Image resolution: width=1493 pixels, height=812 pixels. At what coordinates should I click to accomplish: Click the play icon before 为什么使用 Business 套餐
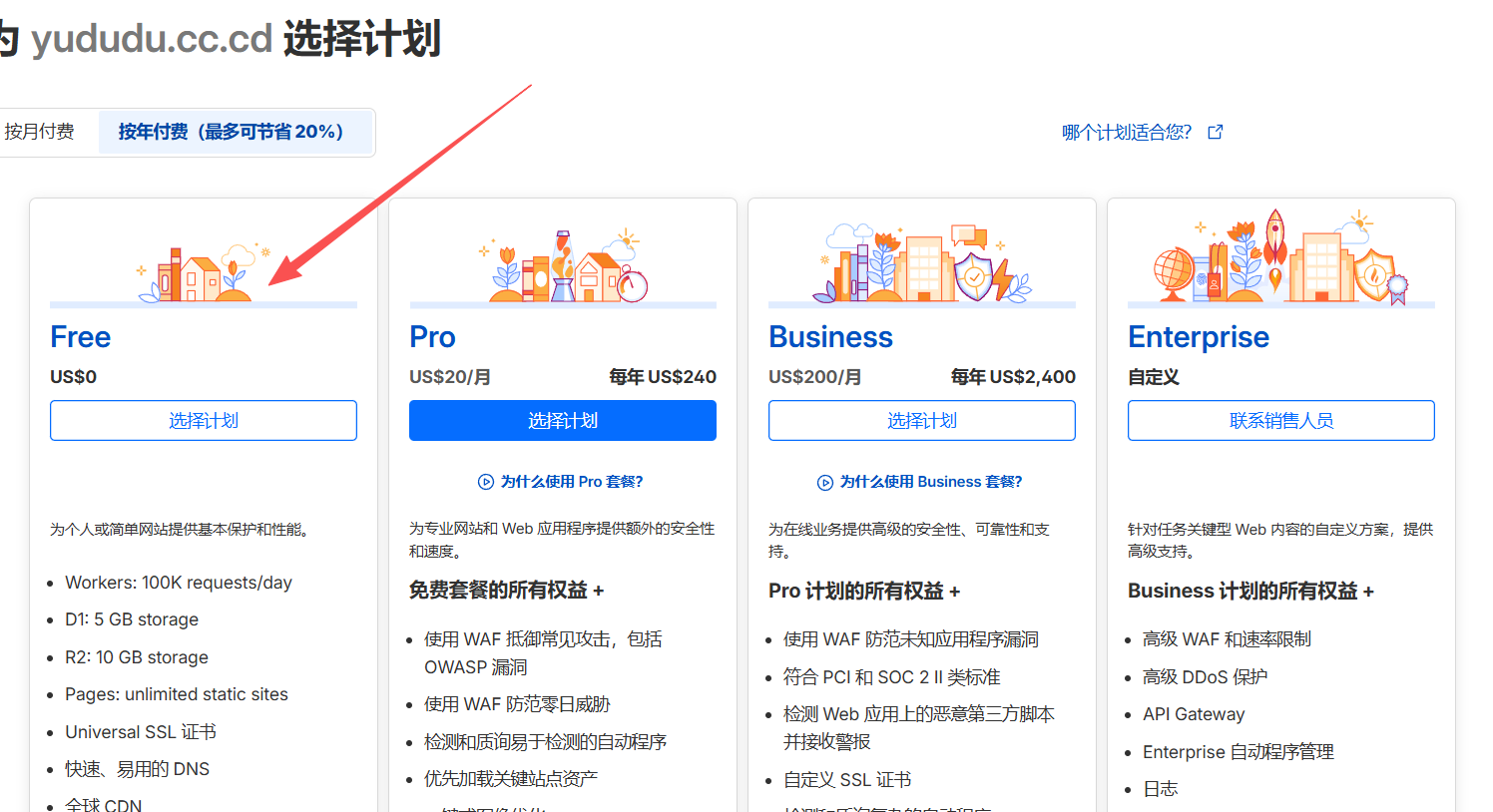[825, 483]
